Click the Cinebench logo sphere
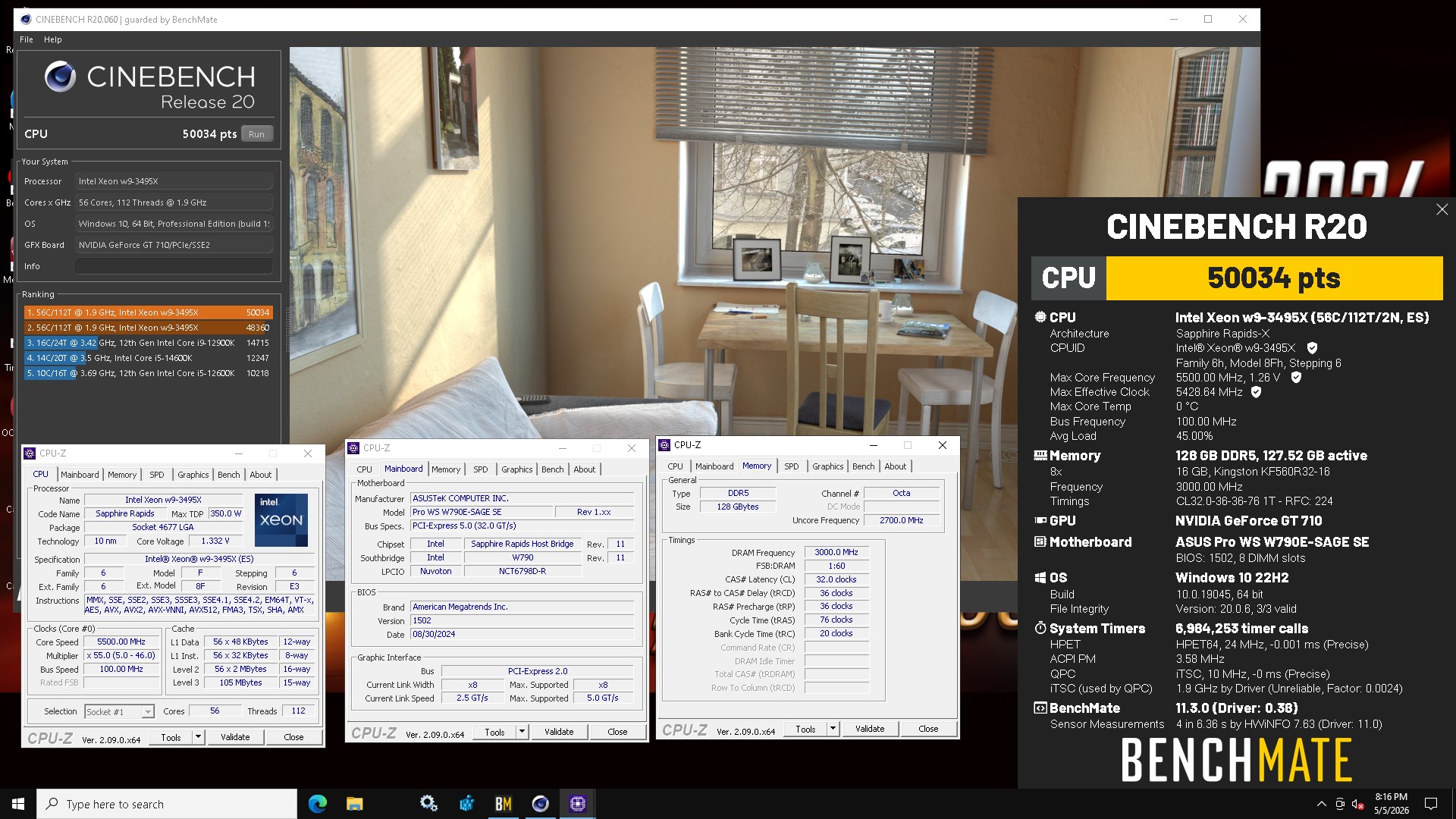 pos(60,77)
